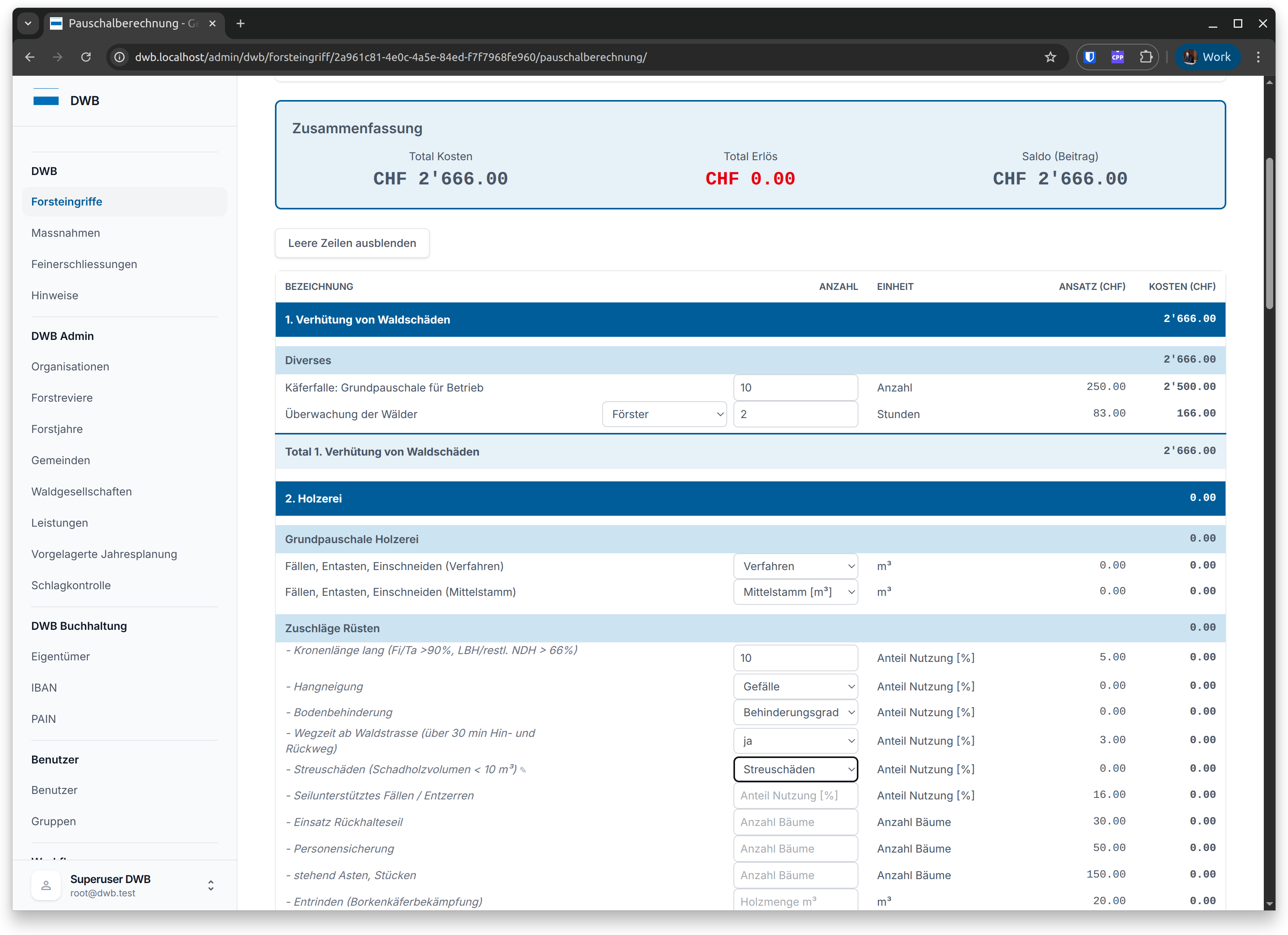The image size is (1288, 935).
Task: Open the Behinderungsgrad dropdown
Action: click(795, 712)
